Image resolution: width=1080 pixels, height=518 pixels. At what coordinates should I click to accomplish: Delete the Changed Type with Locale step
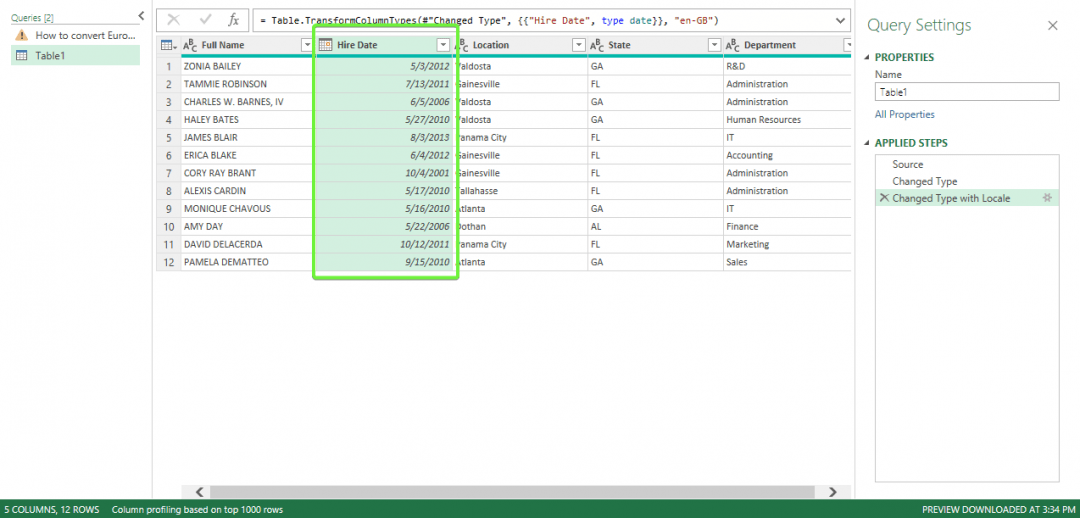pyautogui.click(x=884, y=198)
